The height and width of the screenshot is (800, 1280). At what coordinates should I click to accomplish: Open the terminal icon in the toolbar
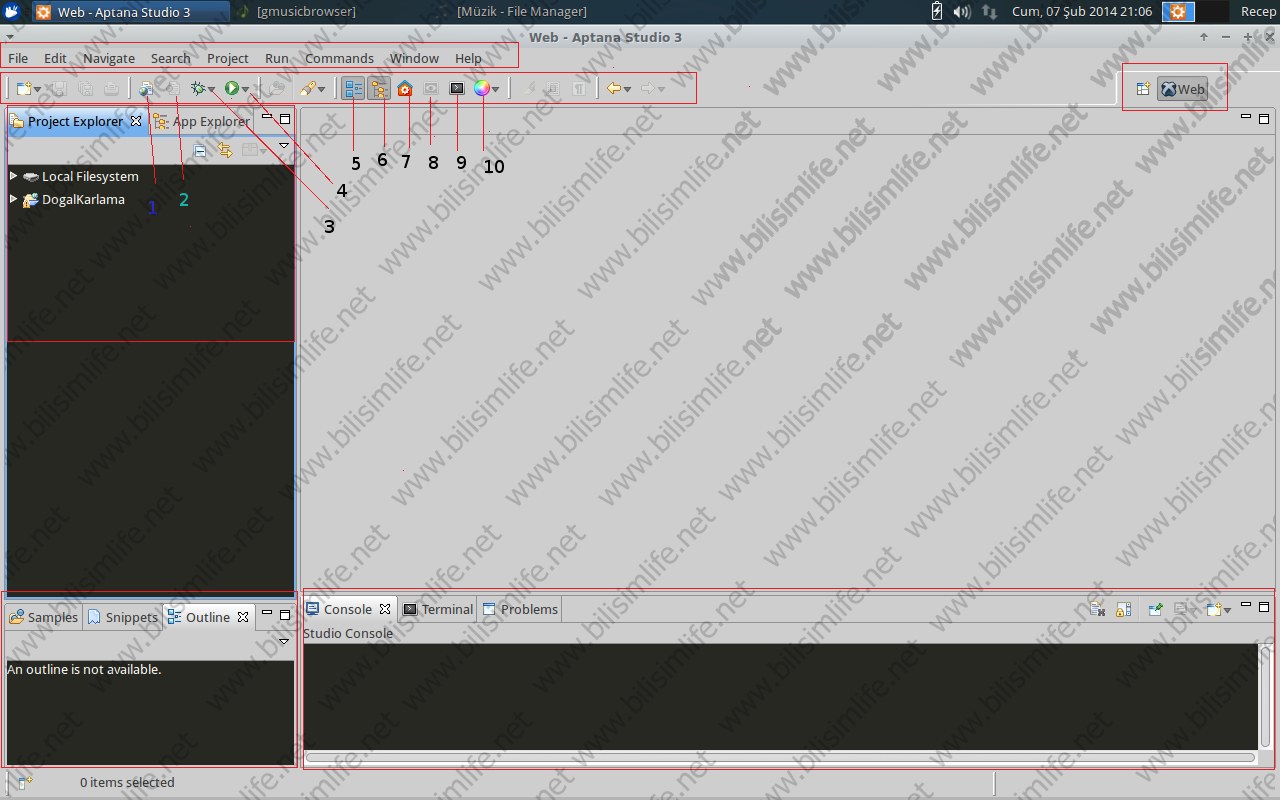pos(457,89)
